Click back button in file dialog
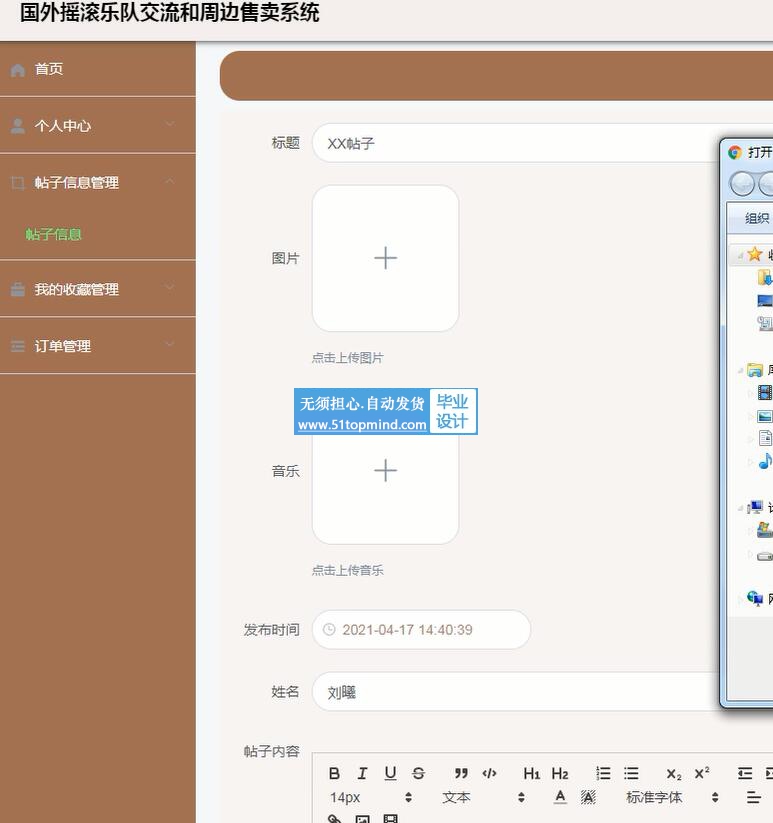This screenshot has height=823, width=773. [742, 184]
